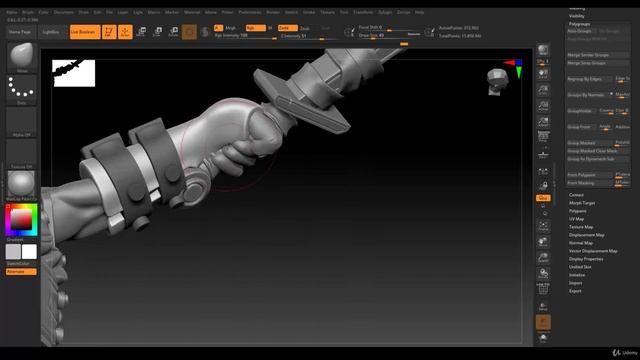
Task: Toggle Edit mode
Action: click(x=109, y=32)
